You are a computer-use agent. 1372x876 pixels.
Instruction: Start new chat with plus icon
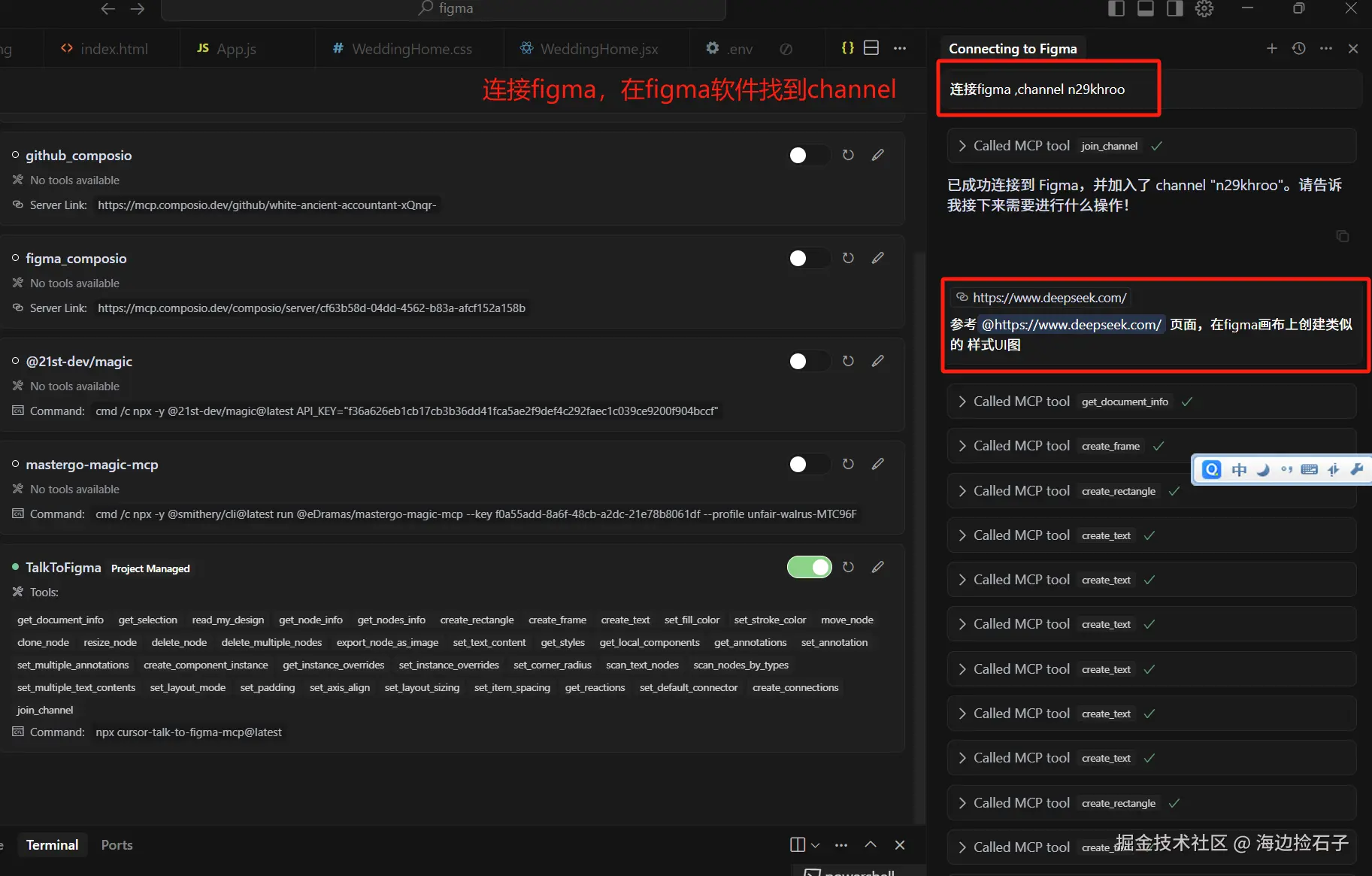pos(1272,48)
